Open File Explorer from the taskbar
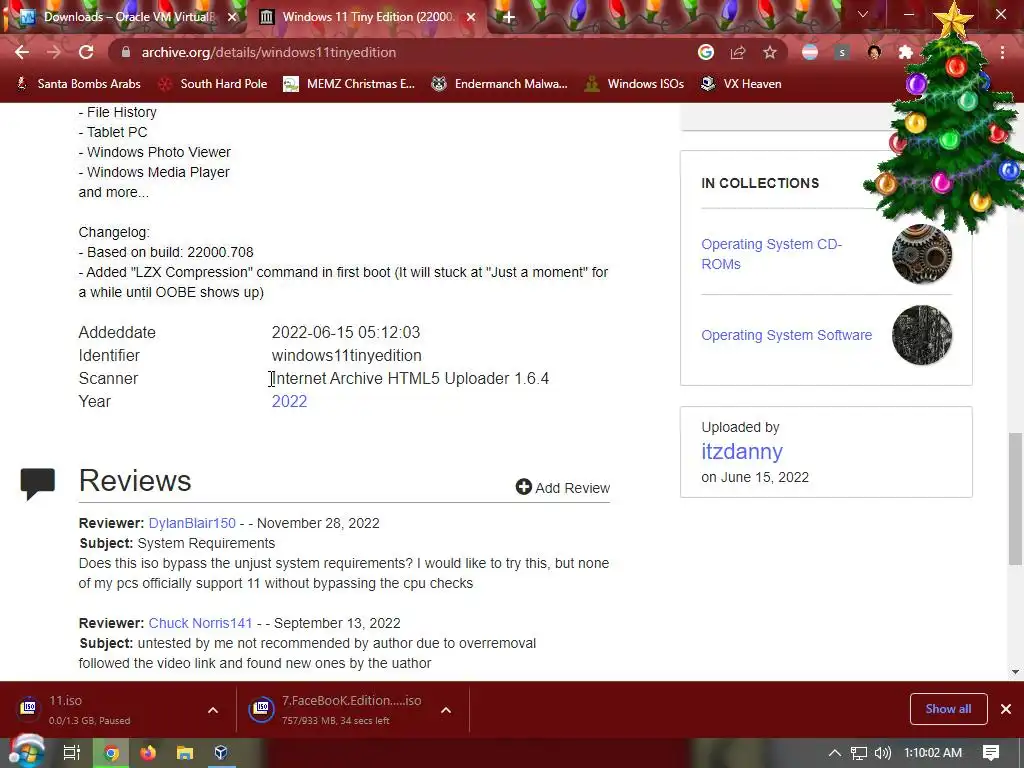This screenshot has height=768, width=1024. pos(185,753)
